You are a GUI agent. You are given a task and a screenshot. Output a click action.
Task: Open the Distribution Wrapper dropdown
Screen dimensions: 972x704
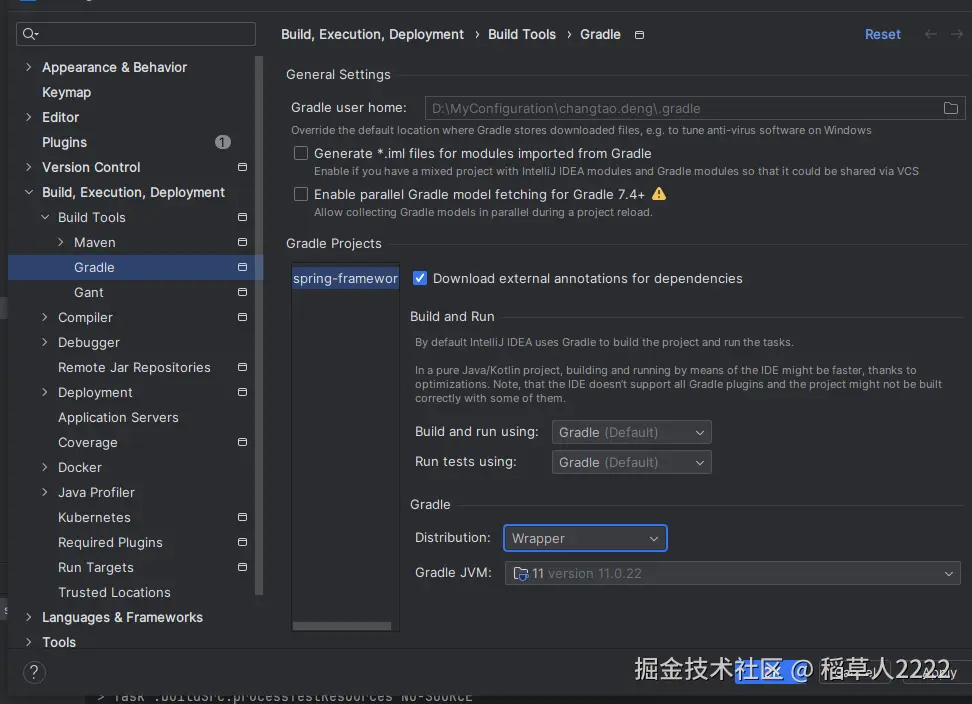point(585,538)
